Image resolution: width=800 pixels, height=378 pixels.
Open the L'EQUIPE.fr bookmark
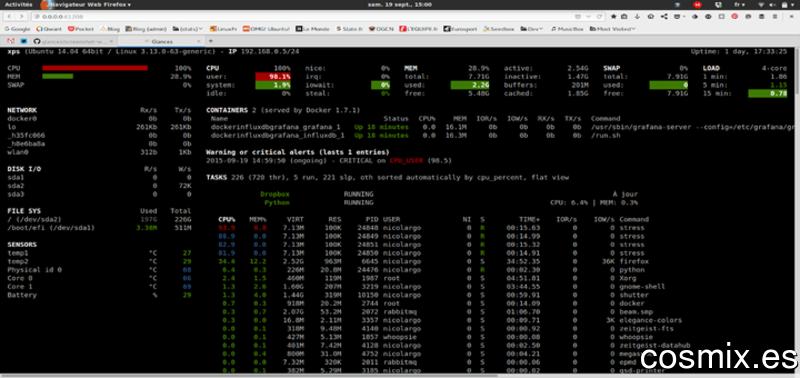pyautogui.click(x=419, y=29)
